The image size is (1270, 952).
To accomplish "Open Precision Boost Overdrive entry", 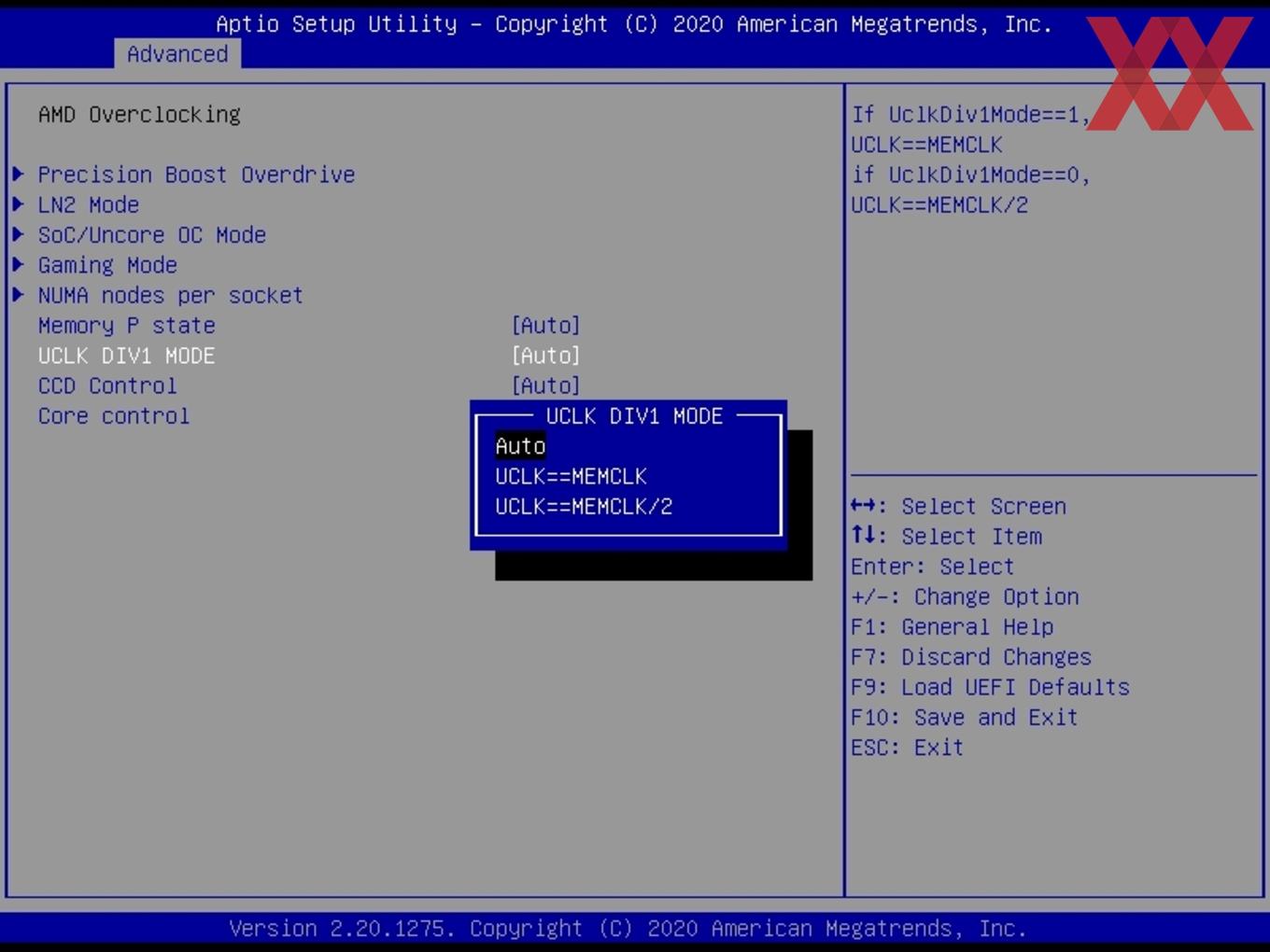I will pos(196,175).
